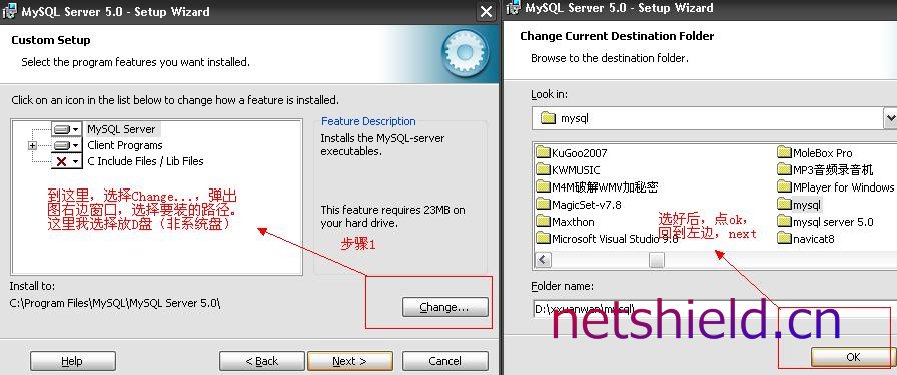Select C Include Files / Lib Files label
897x375 pixels.
point(145,161)
